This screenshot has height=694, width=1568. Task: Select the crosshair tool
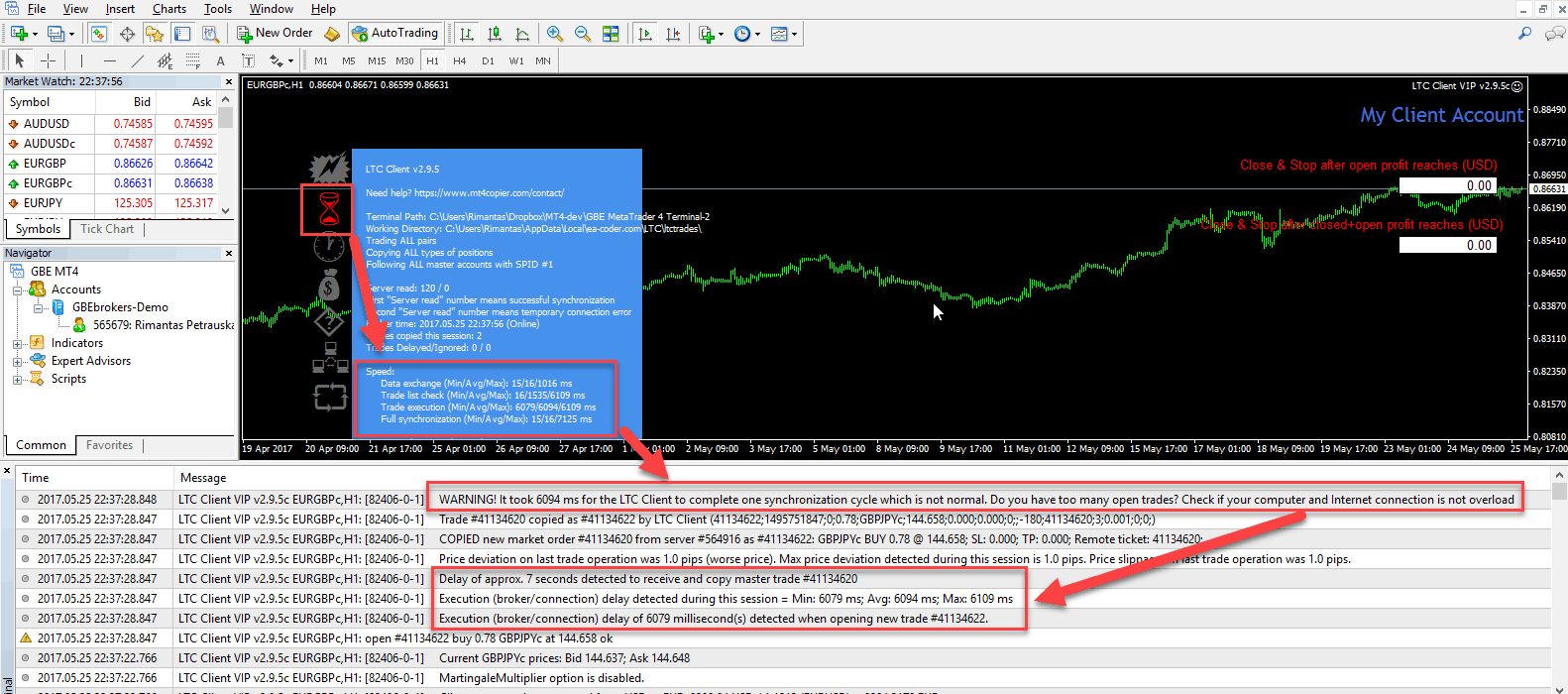point(48,60)
